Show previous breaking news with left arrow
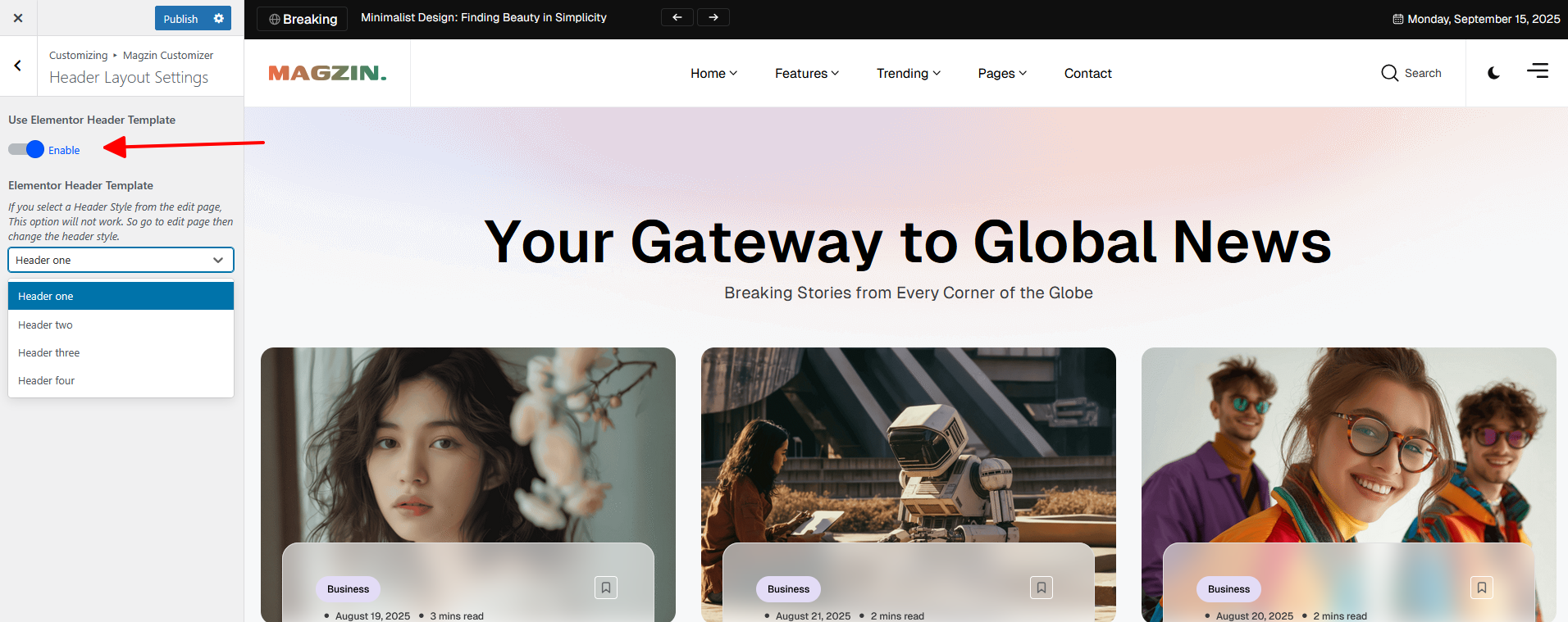Screen dimensions: 1568x622 tap(677, 17)
